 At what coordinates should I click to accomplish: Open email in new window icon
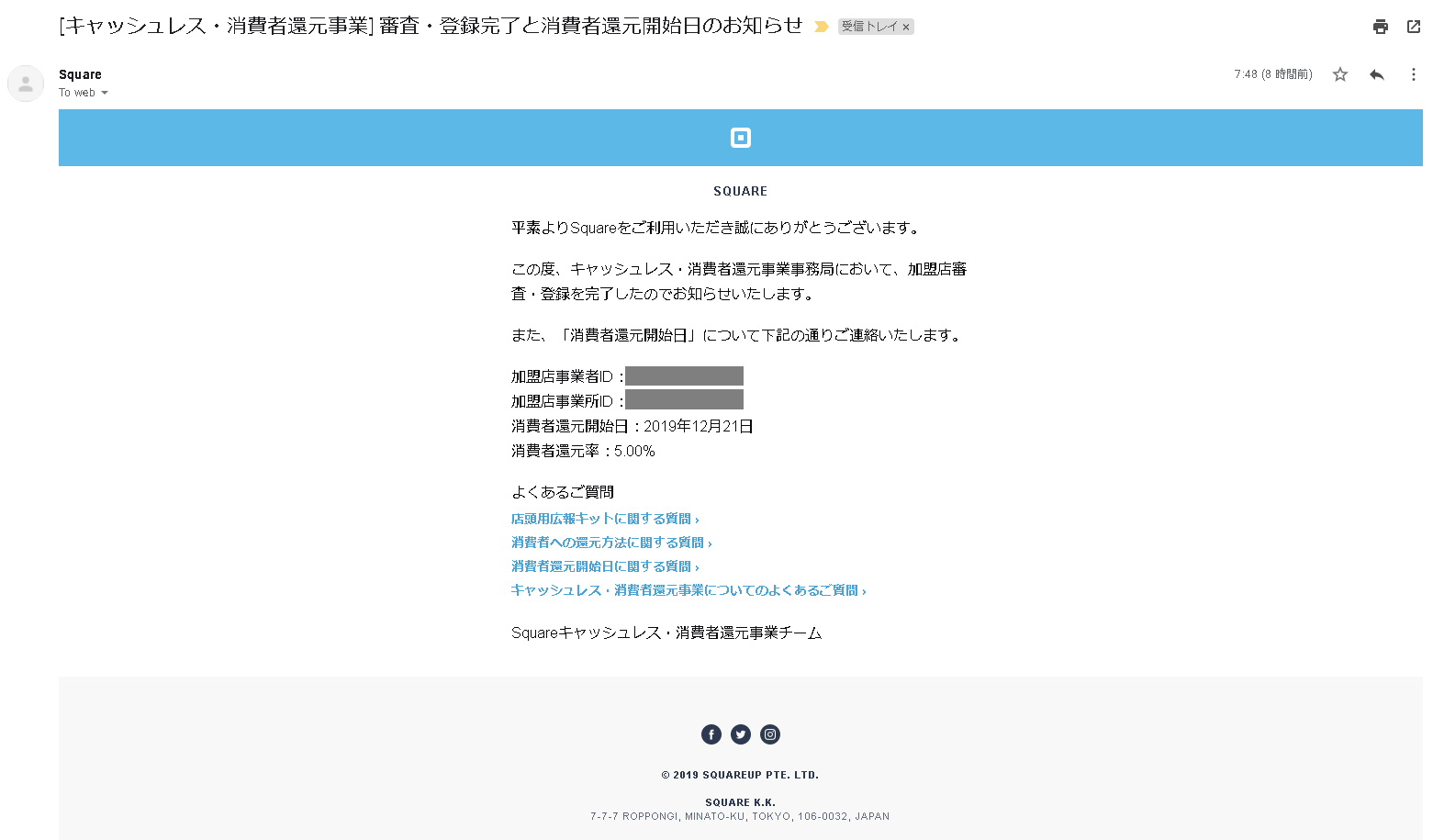point(1414,27)
